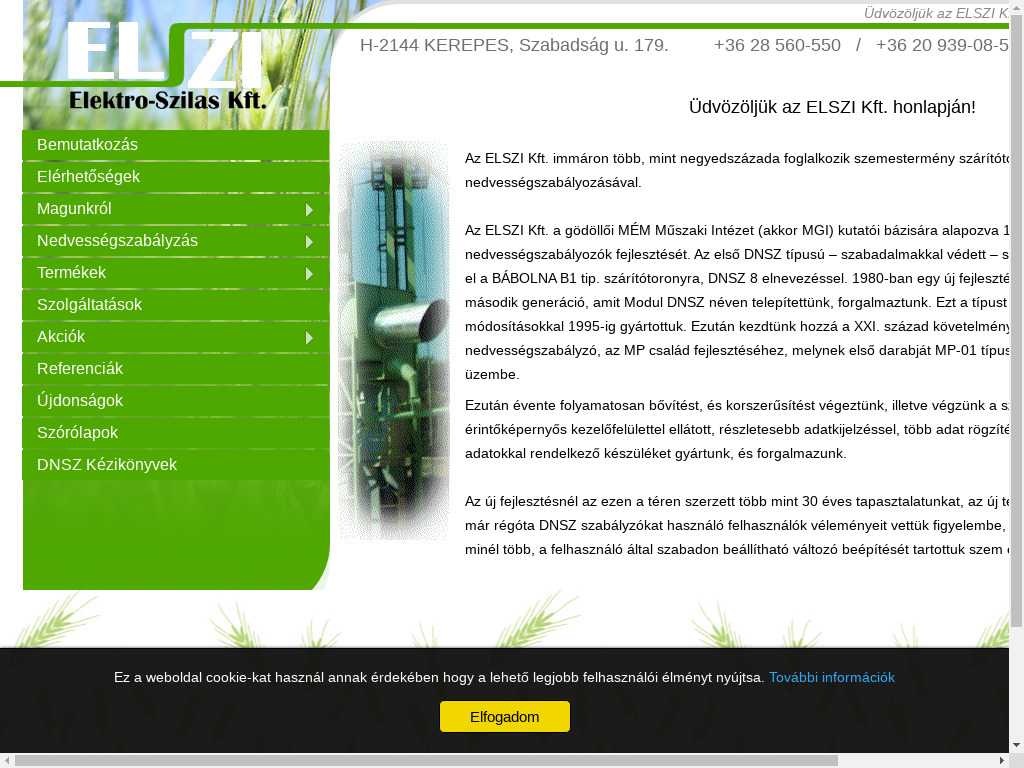Image resolution: width=1024 pixels, height=768 pixels.
Task: Expand the Magunkról submenu arrow
Action: coord(310,210)
